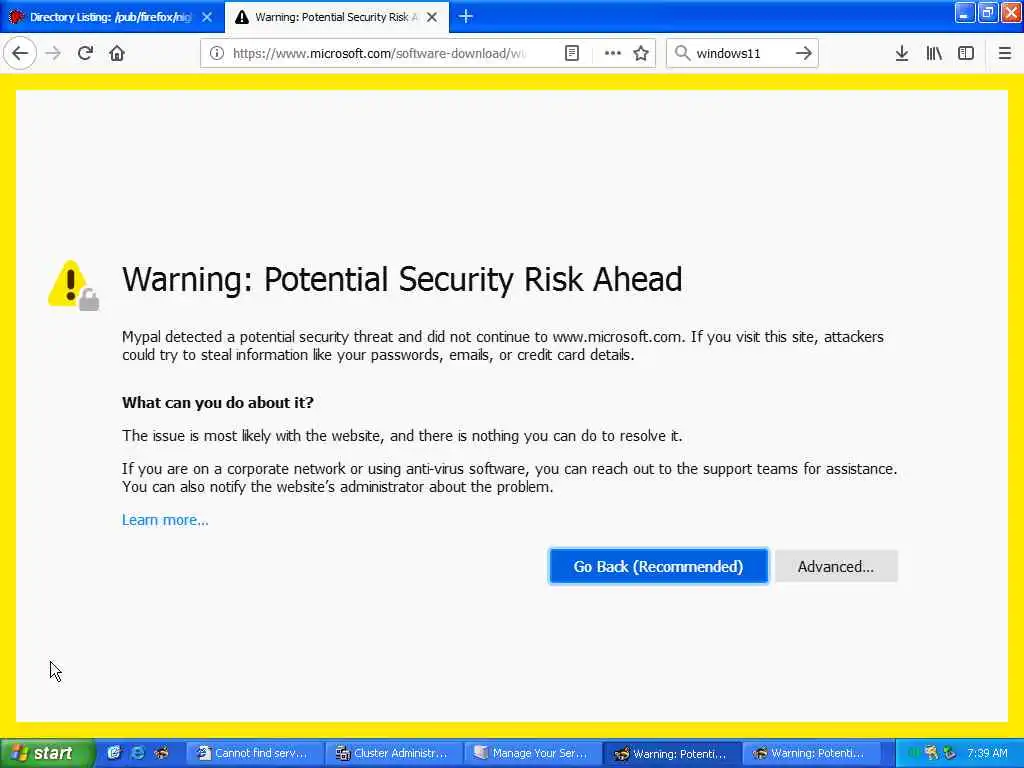Screen dimensions: 1024x768
Task: Minimize the browser window
Action: [x=965, y=12]
